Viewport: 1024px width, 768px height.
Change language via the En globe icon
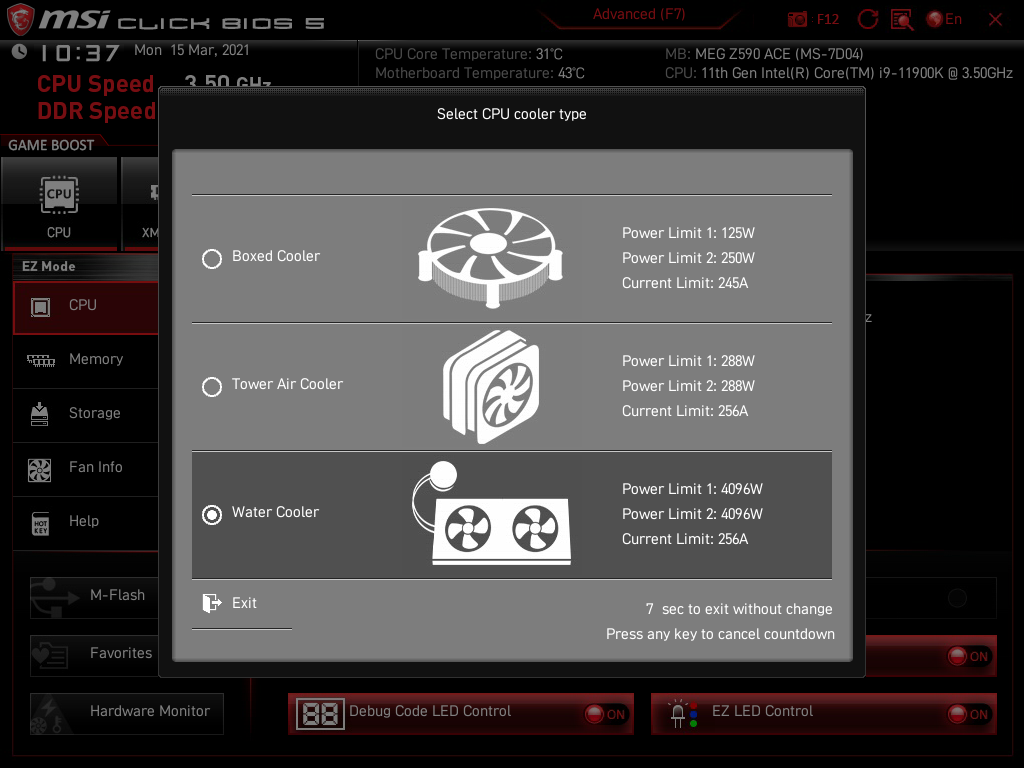pos(944,19)
